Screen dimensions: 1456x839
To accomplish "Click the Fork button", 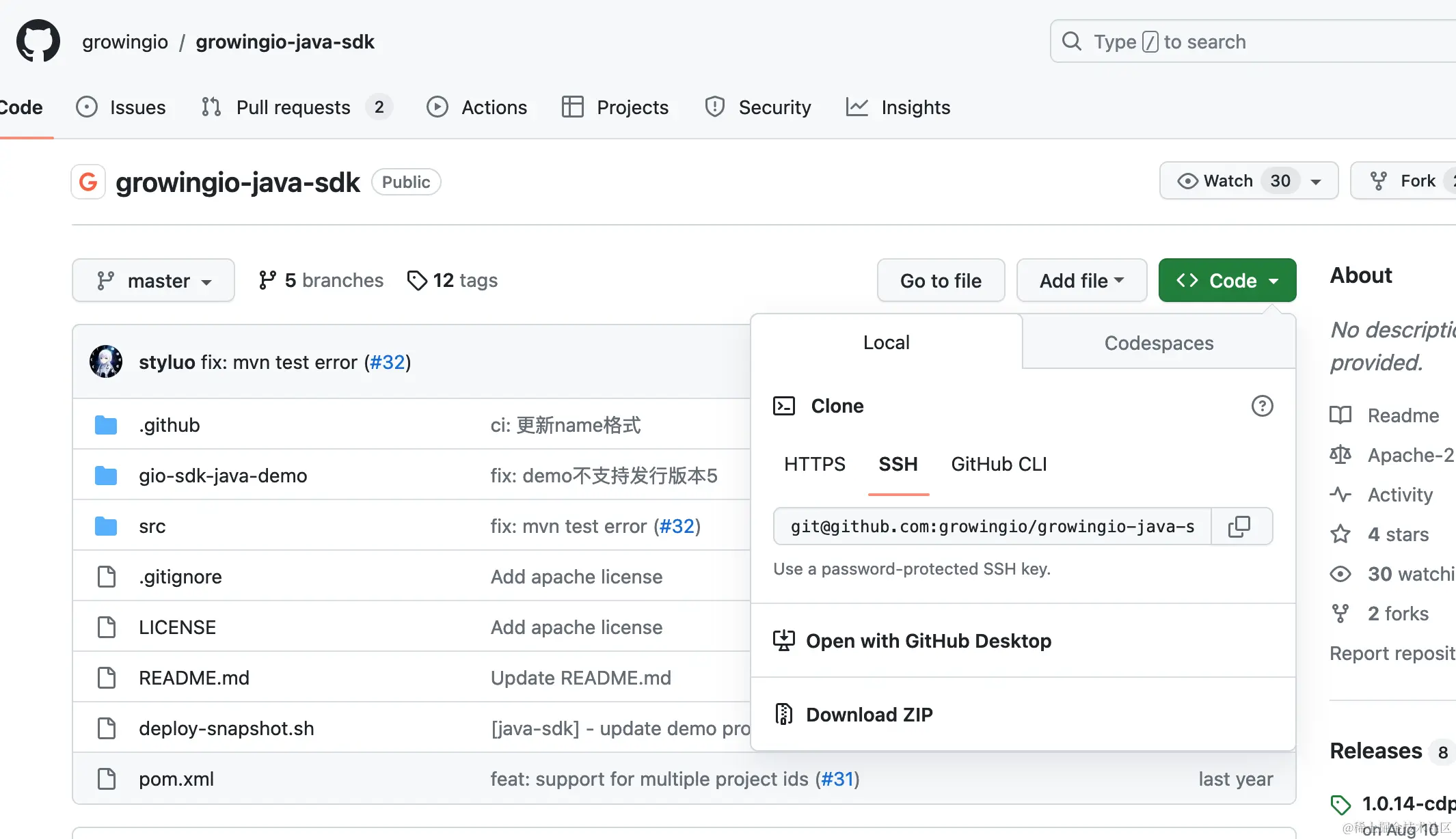I will (x=1403, y=180).
